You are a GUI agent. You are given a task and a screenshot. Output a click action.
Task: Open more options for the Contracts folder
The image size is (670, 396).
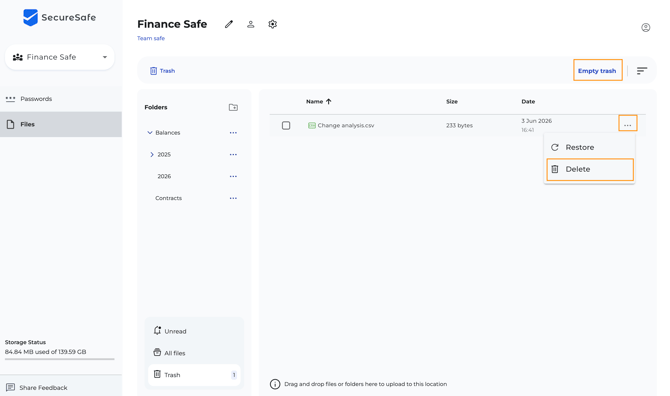point(233,198)
